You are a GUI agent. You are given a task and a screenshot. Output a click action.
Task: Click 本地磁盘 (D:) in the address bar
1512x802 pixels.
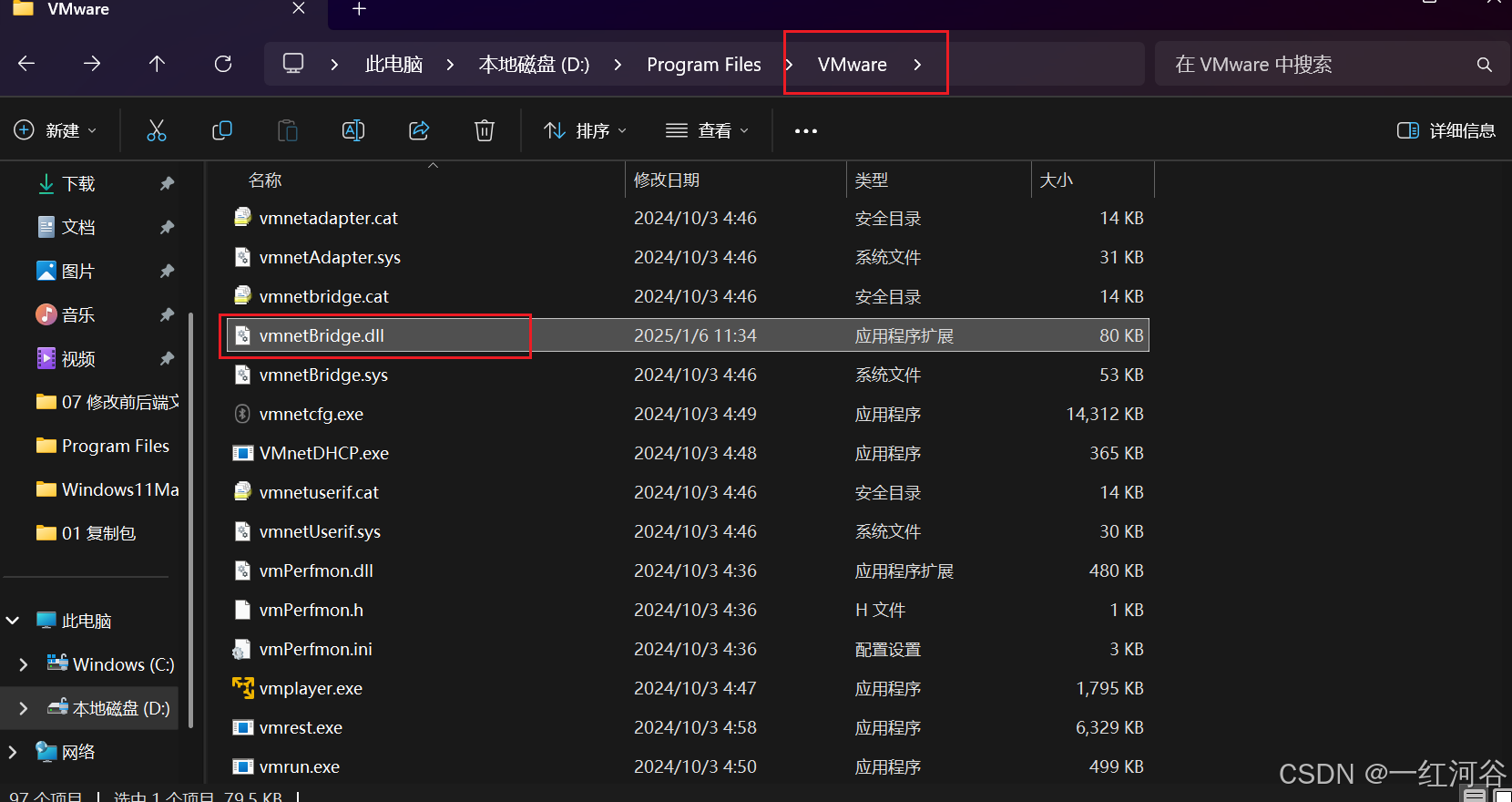pos(534,65)
